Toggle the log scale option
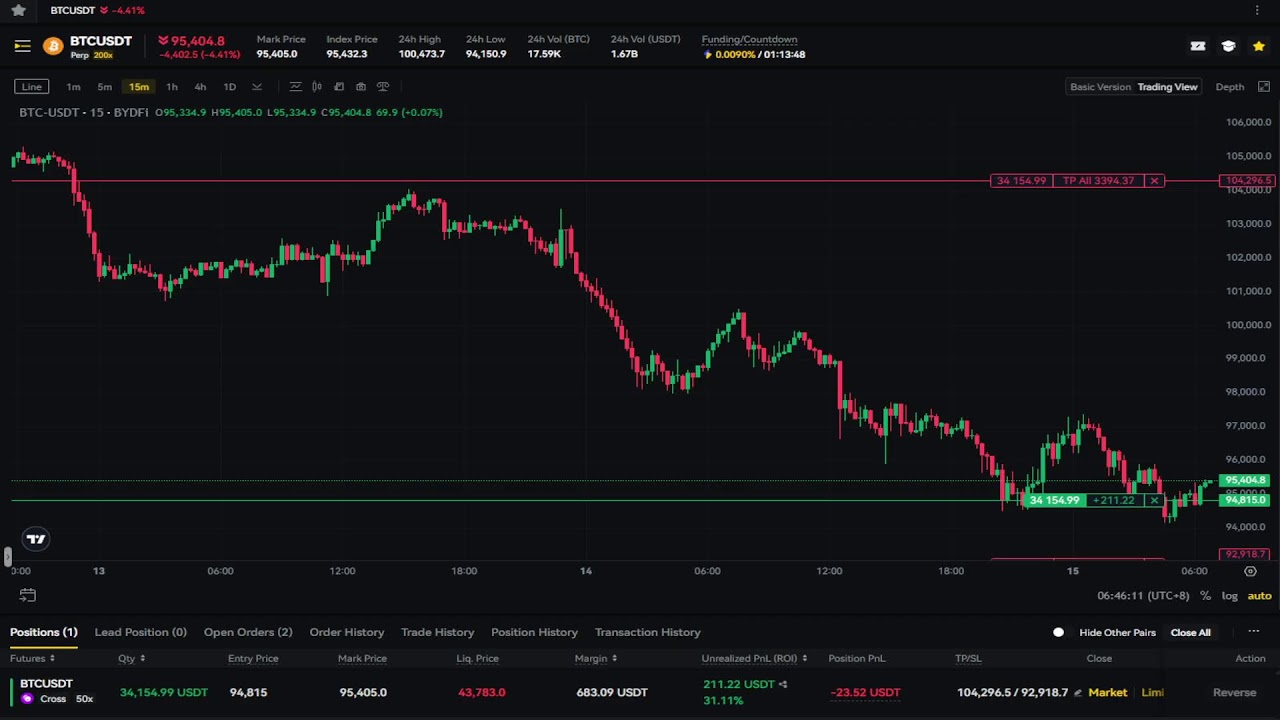 (1229, 596)
